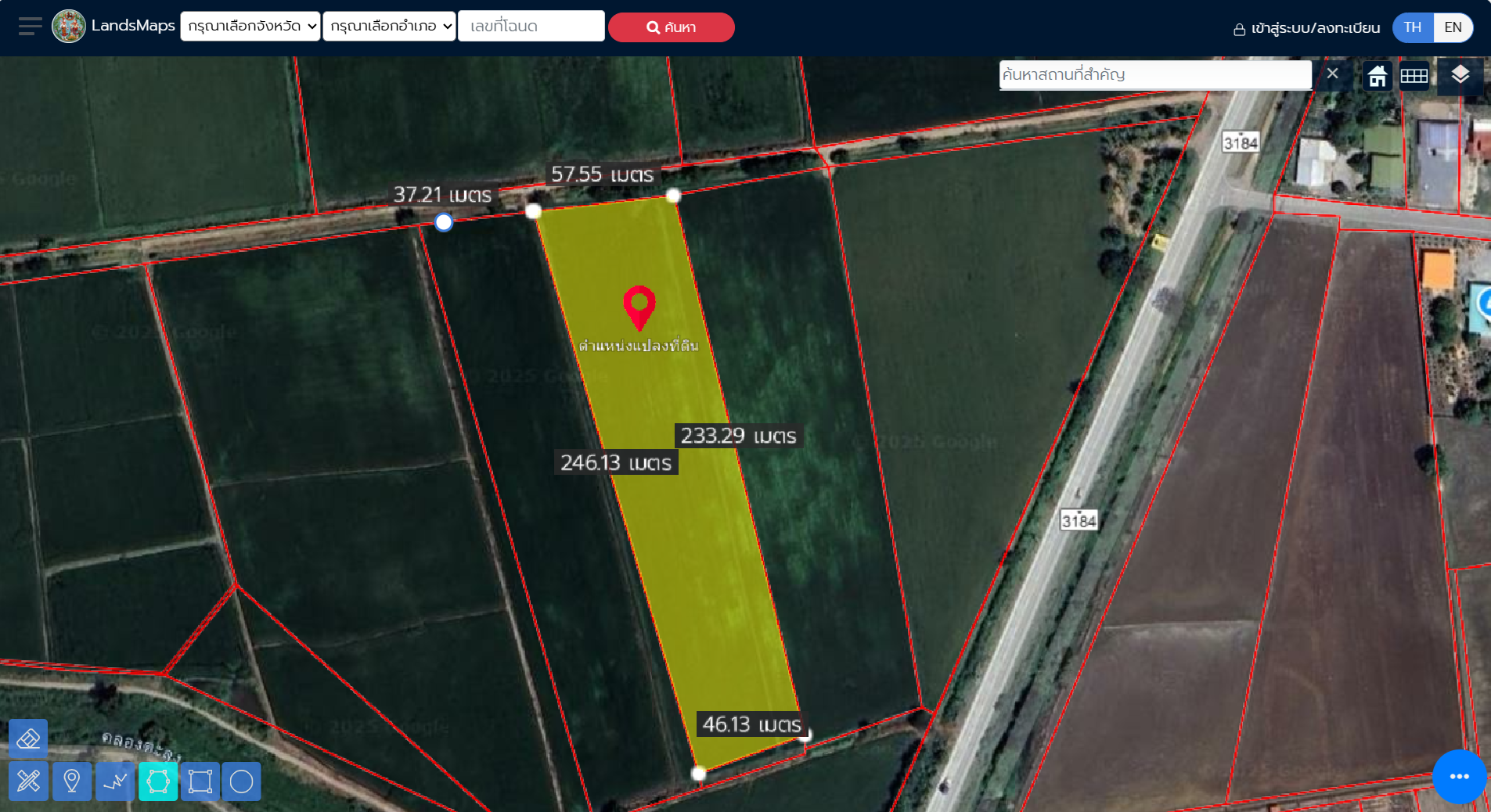Viewport: 1491px width, 812px height.
Task: Switch language to EN
Action: click(1453, 27)
